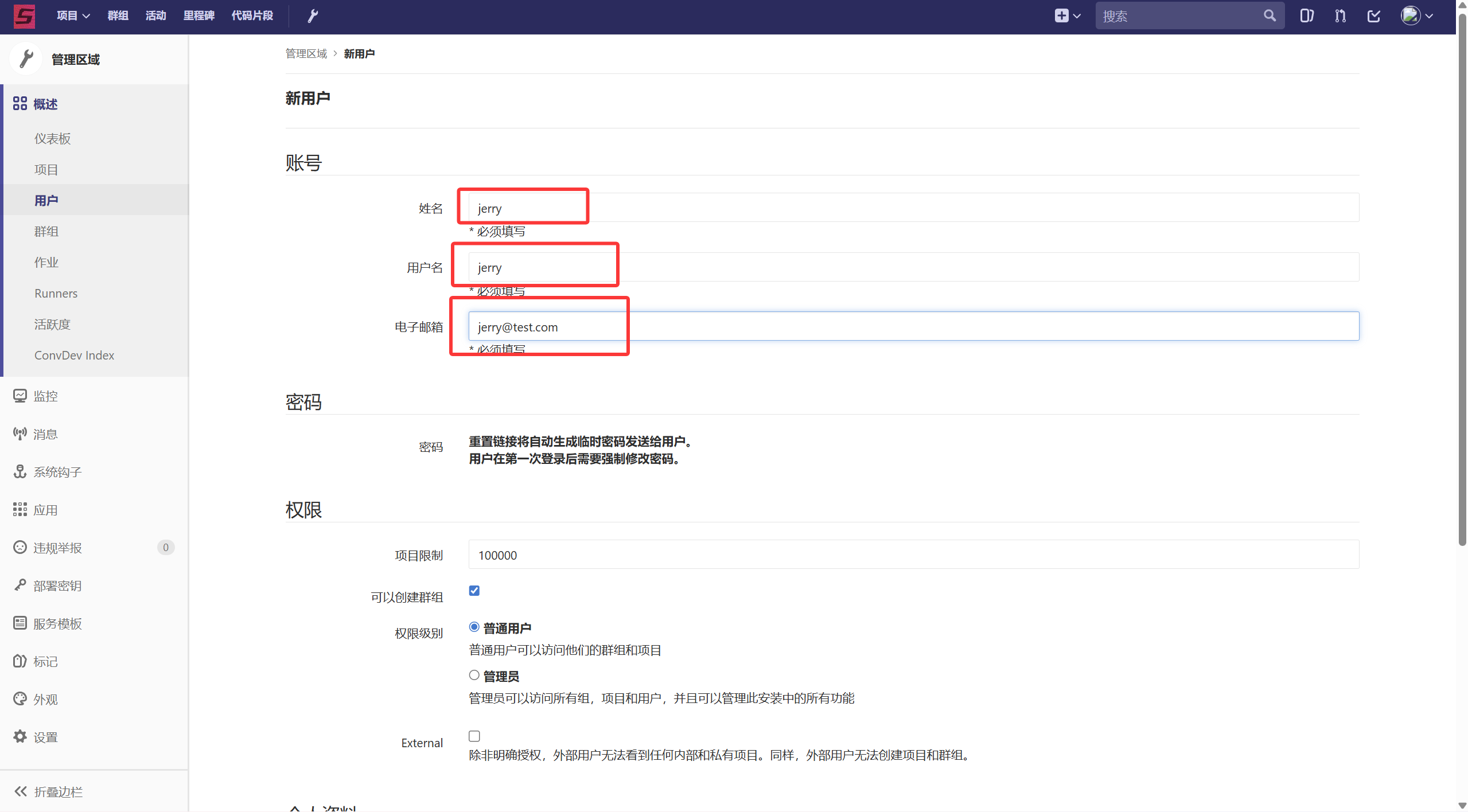Click the 违规举报 sidebar label
1468x812 pixels.
point(57,548)
